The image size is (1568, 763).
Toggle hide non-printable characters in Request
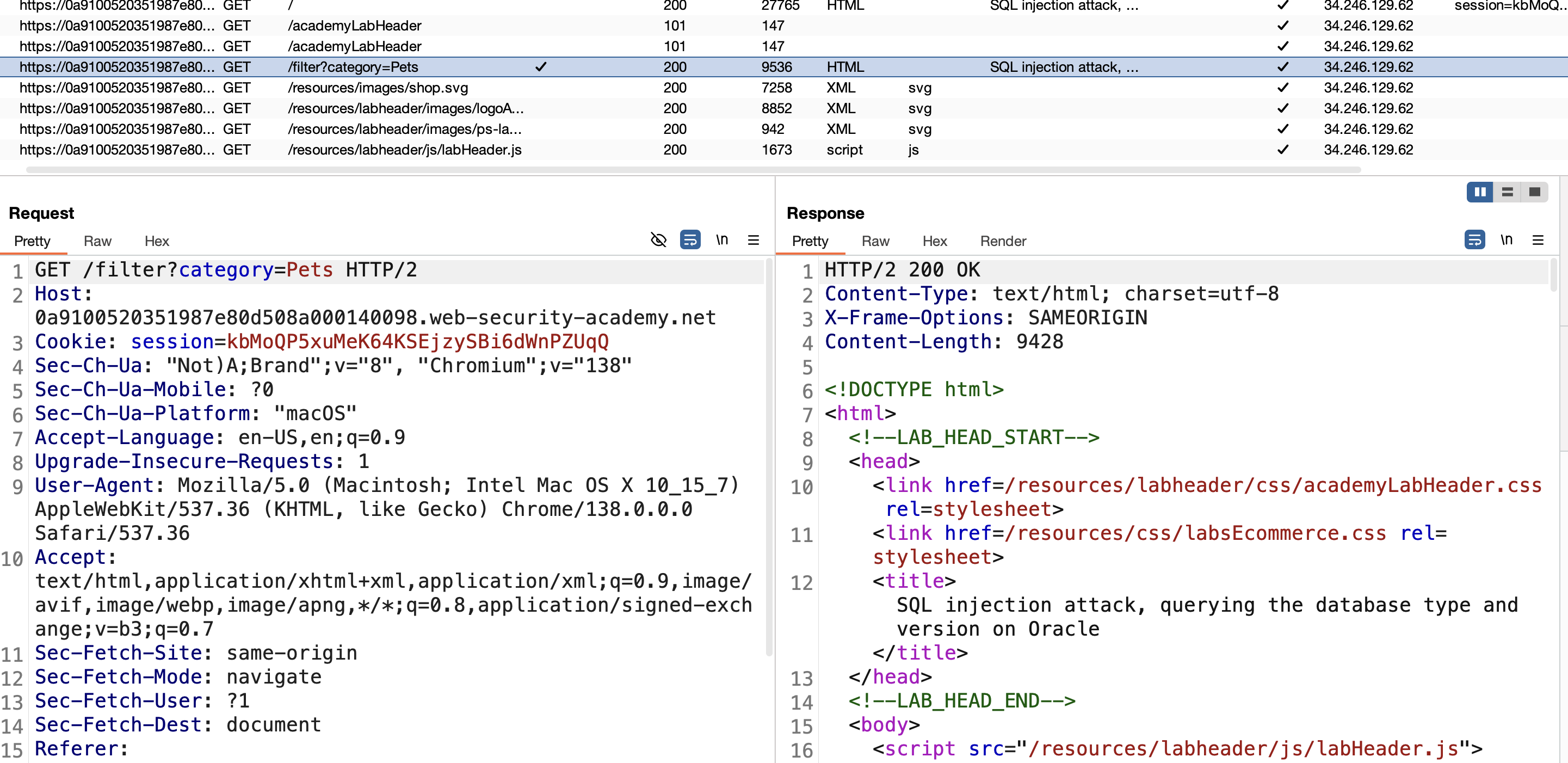[x=658, y=240]
